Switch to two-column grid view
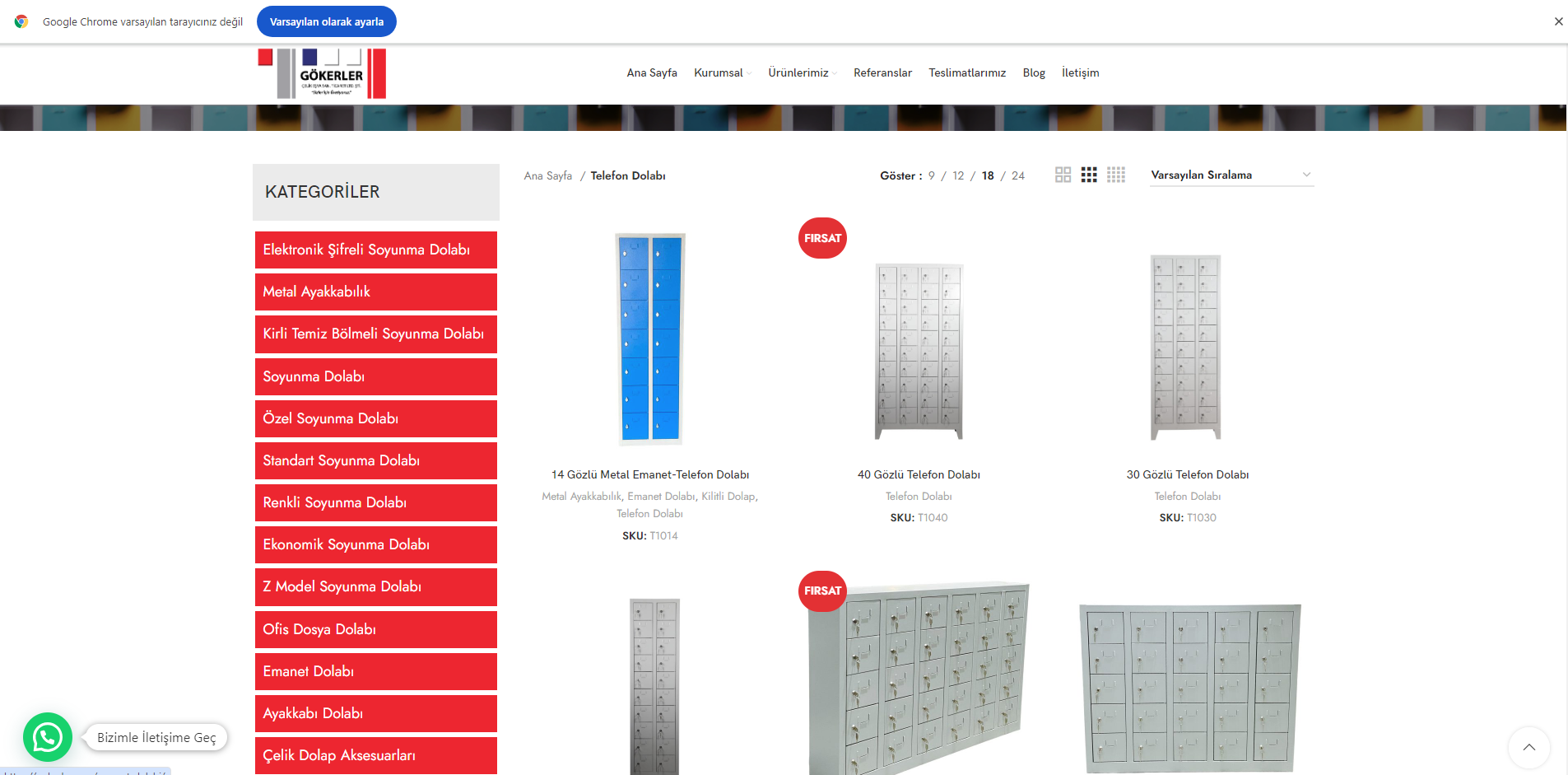The width and height of the screenshot is (1568, 775). click(x=1063, y=175)
